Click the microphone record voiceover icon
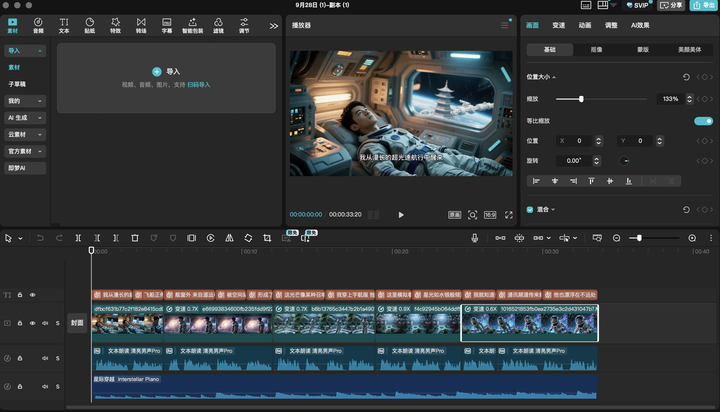Screen dimensions: 720x412 tap(475, 238)
